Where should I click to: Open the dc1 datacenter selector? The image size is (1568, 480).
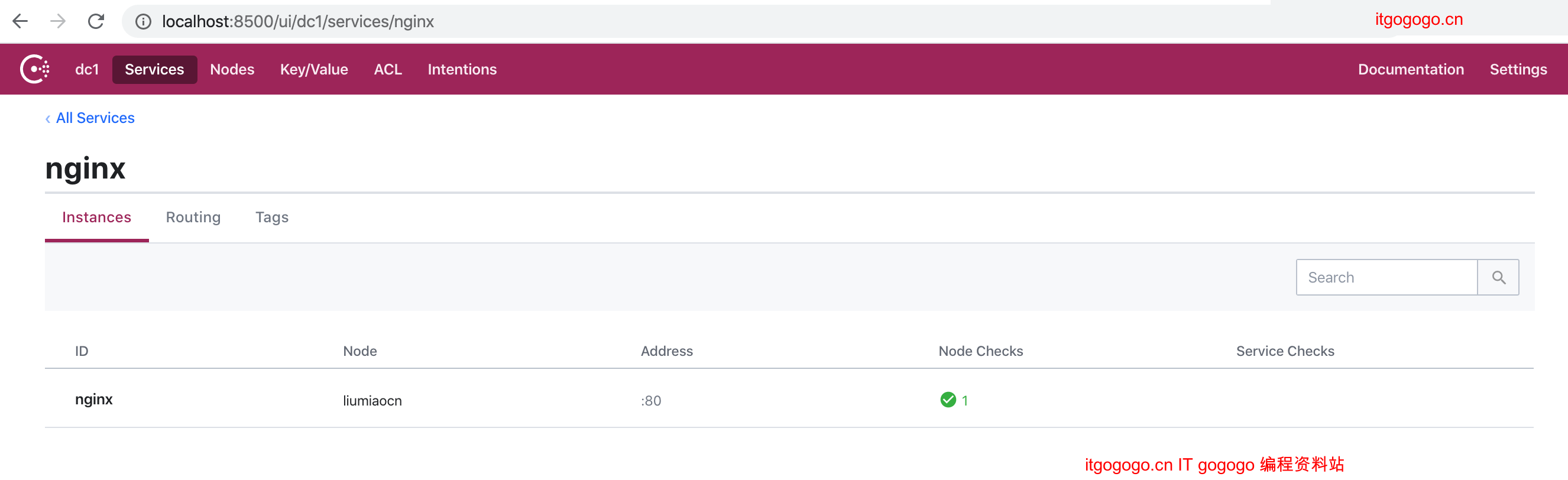click(x=86, y=69)
